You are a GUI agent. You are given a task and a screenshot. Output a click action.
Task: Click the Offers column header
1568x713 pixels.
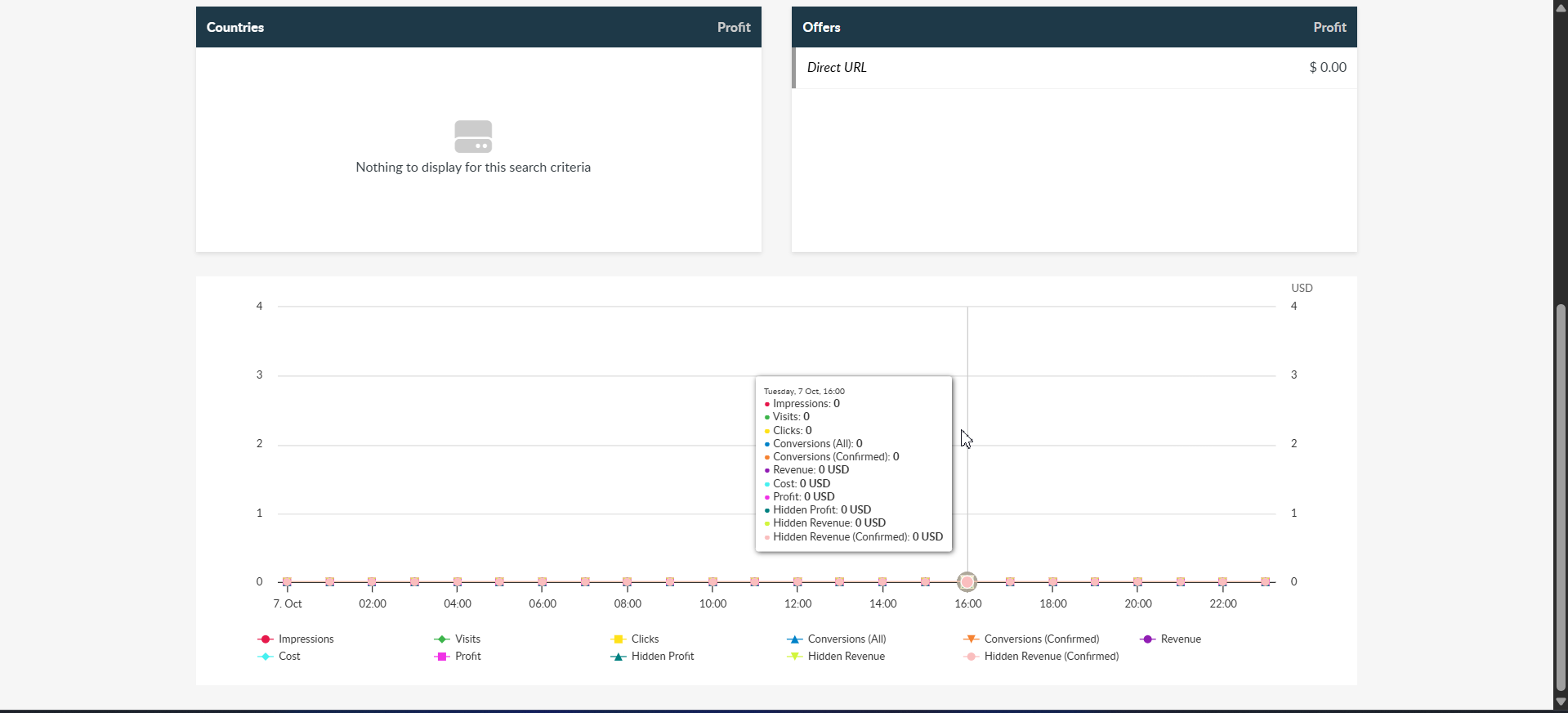821,28
